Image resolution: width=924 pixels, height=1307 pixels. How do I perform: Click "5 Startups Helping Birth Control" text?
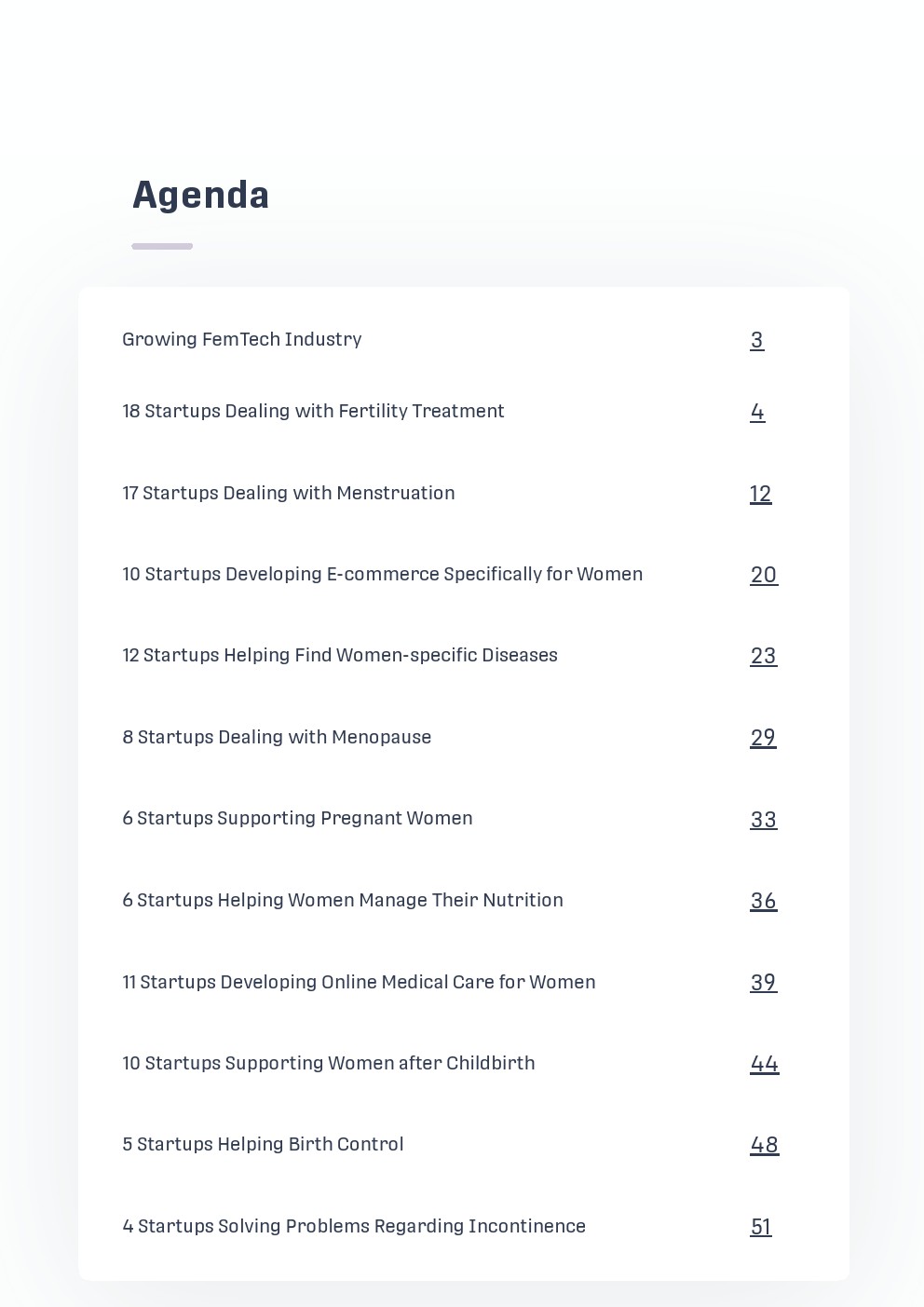[x=263, y=1145]
